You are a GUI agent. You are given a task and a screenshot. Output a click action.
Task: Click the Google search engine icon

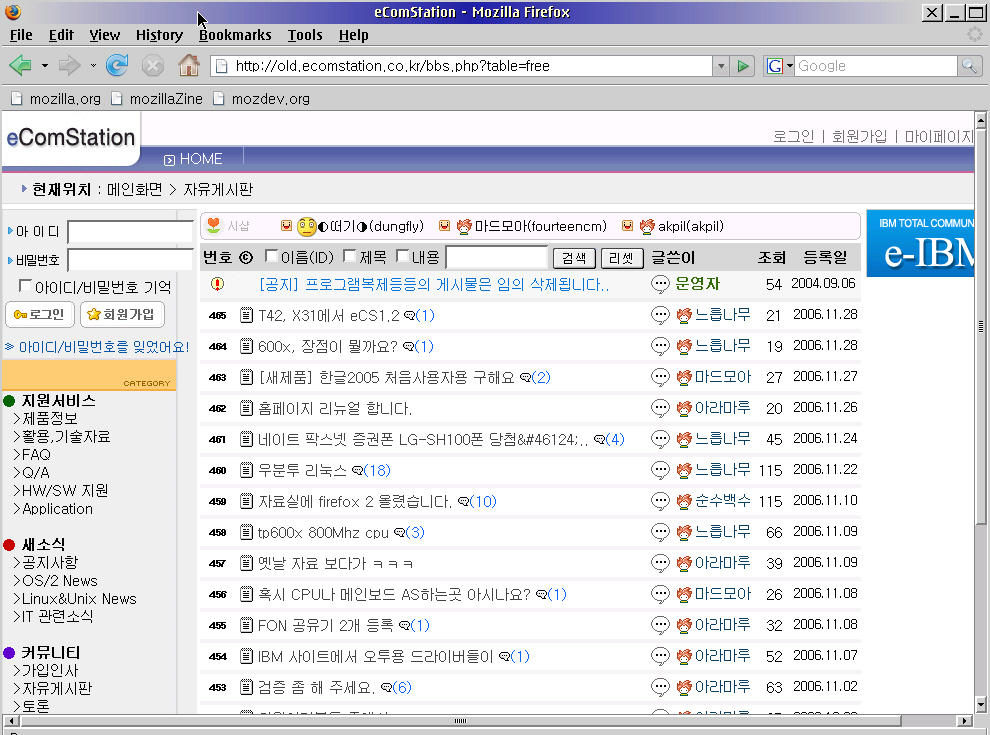(x=775, y=66)
